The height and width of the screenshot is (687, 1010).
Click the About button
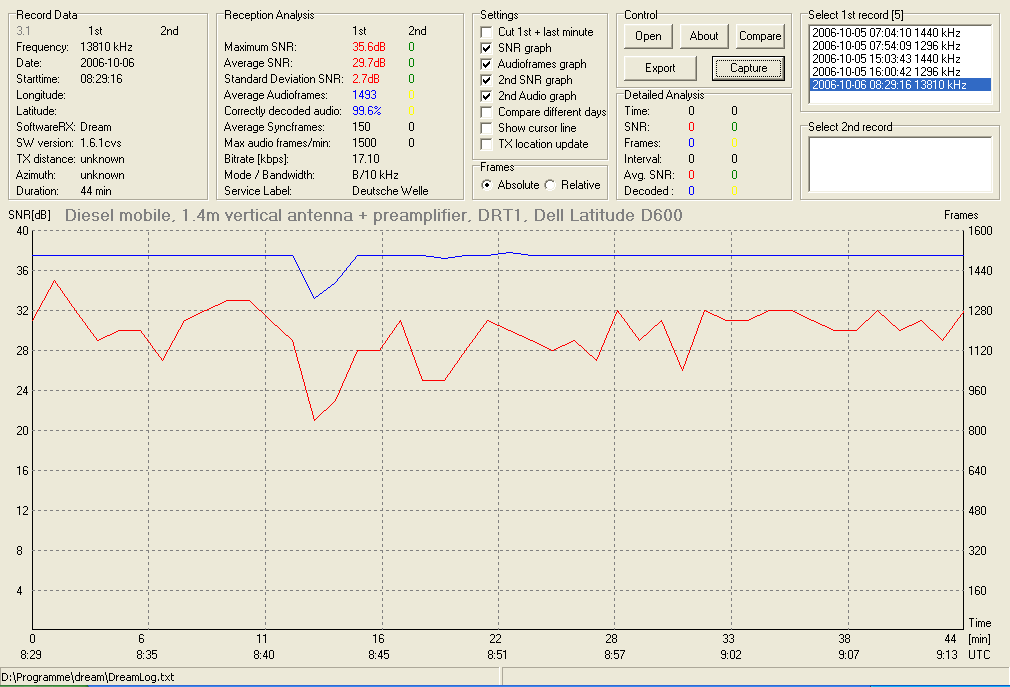click(703, 36)
